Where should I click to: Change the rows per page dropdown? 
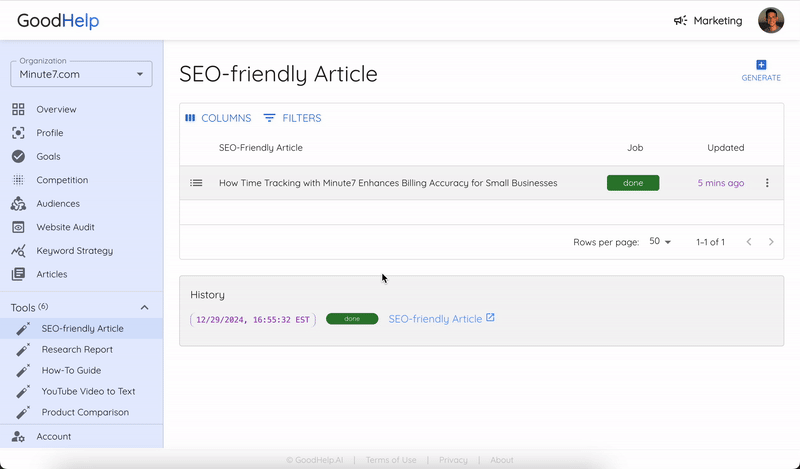pos(660,241)
